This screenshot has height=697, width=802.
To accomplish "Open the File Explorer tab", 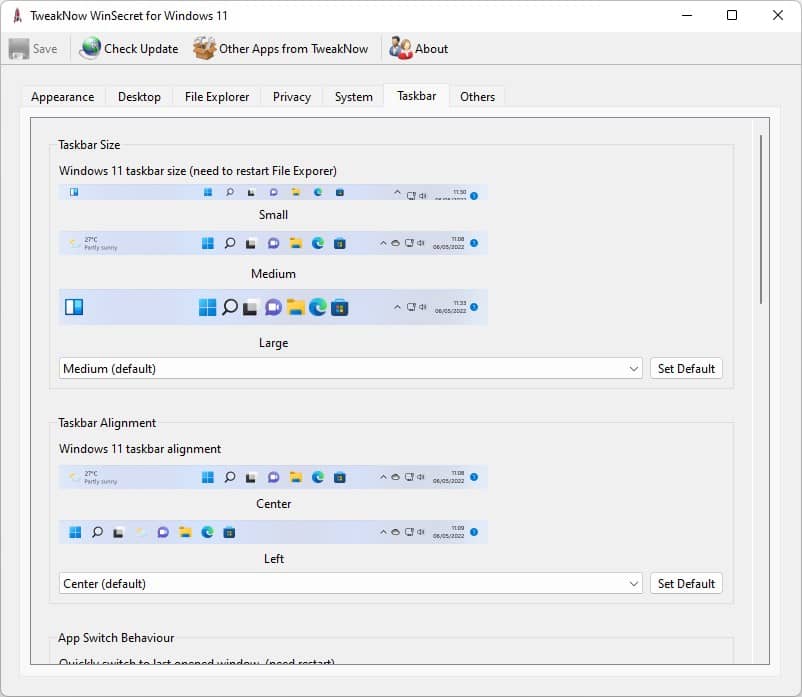I will click(217, 97).
